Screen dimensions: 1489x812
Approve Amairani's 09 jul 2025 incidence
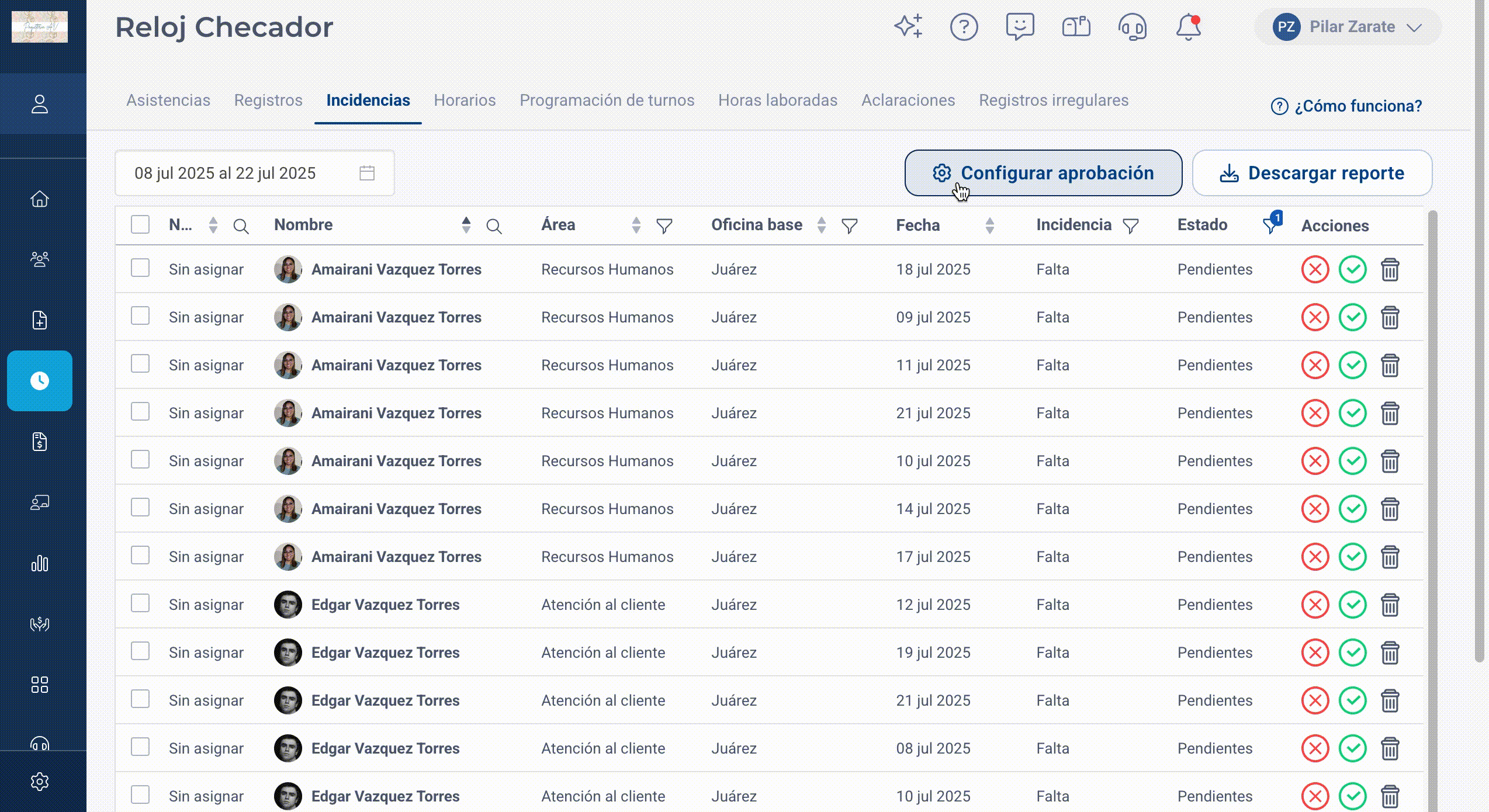click(x=1352, y=317)
